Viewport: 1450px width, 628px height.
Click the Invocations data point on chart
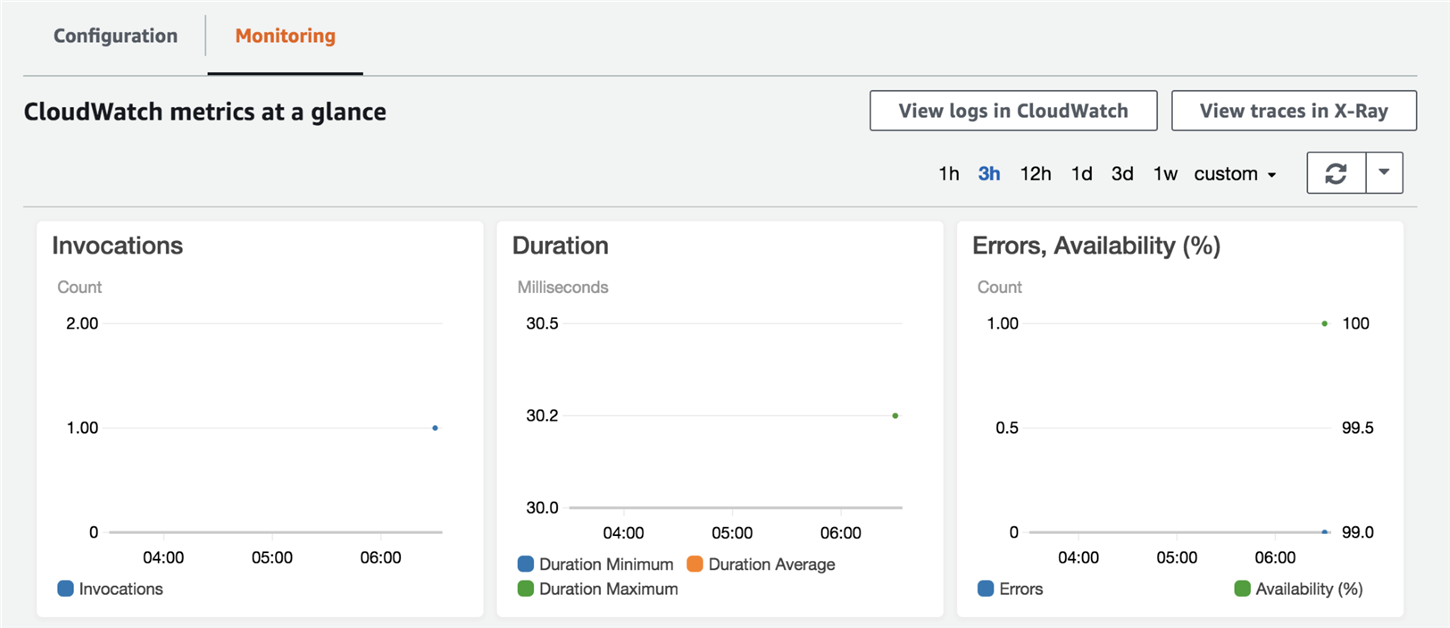pyautogui.click(x=435, y=428)
